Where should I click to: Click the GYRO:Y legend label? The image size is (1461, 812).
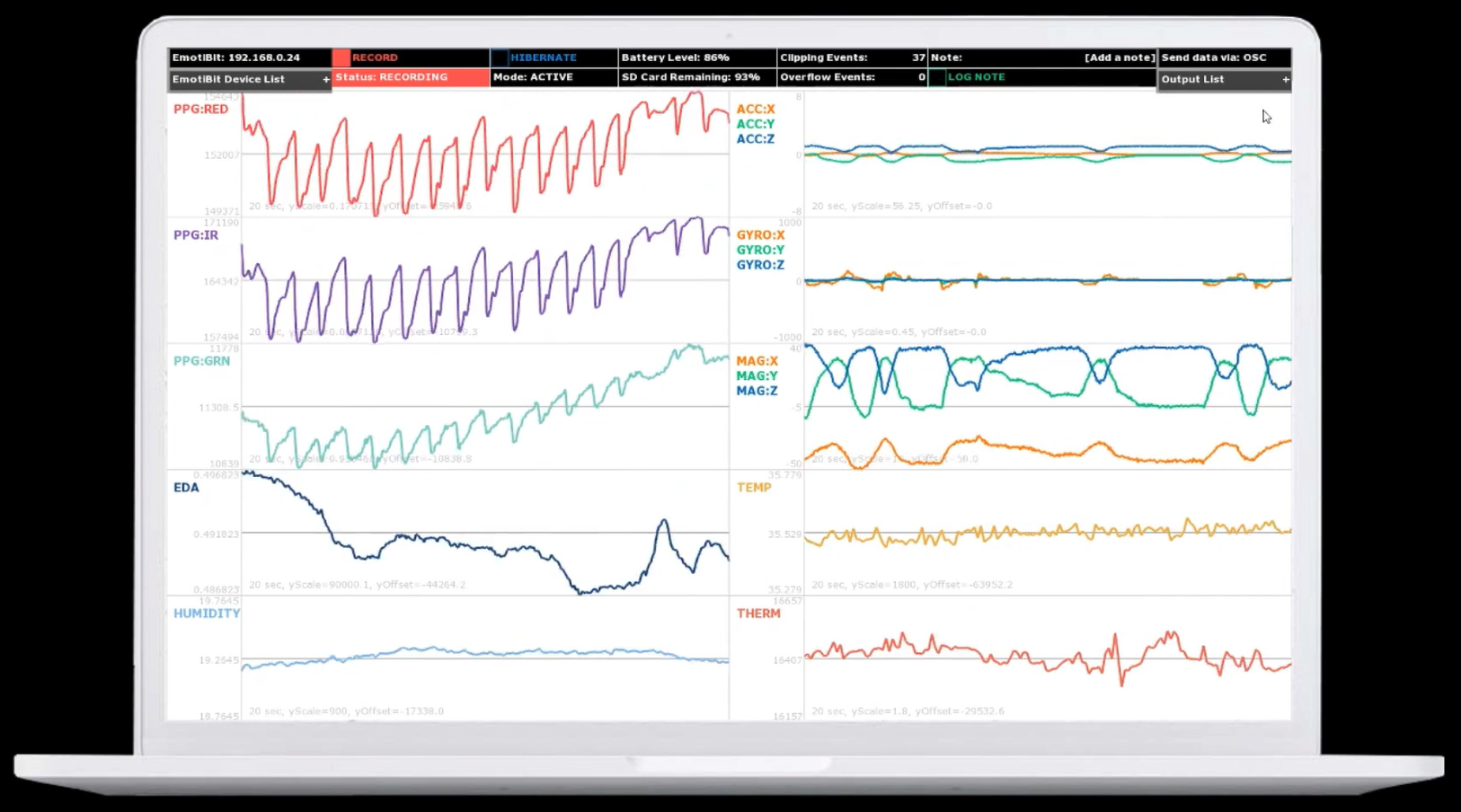tap(760, 250)
